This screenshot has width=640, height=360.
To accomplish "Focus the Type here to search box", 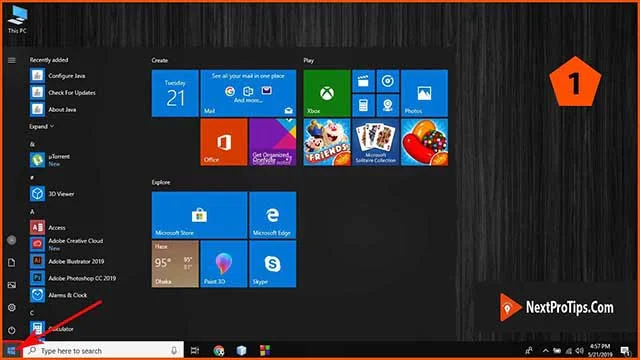I will pos(103,351).
